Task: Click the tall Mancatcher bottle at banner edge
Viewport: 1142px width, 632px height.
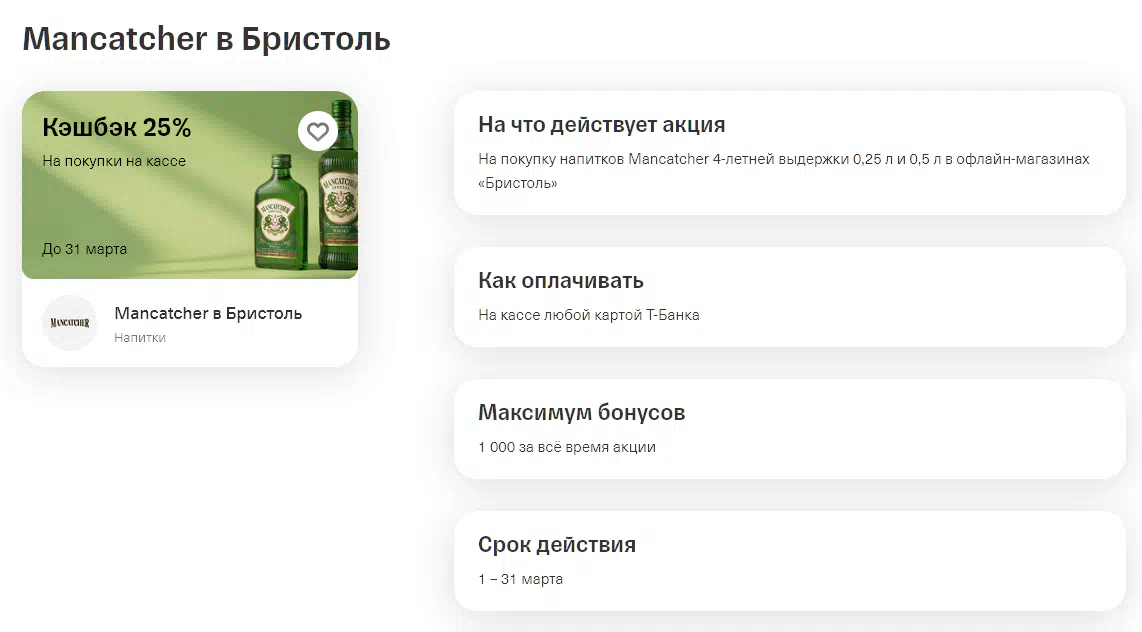Action: pyautogui.click(x=338, y=200)
